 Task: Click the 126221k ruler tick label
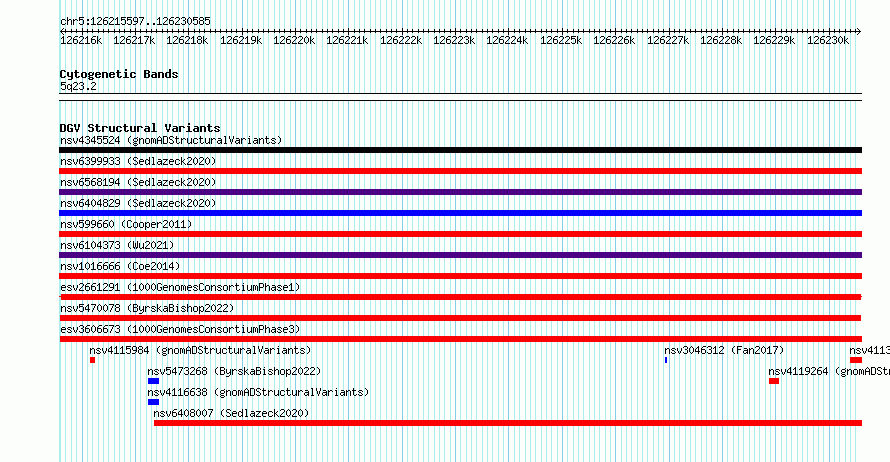coord(347,40)
